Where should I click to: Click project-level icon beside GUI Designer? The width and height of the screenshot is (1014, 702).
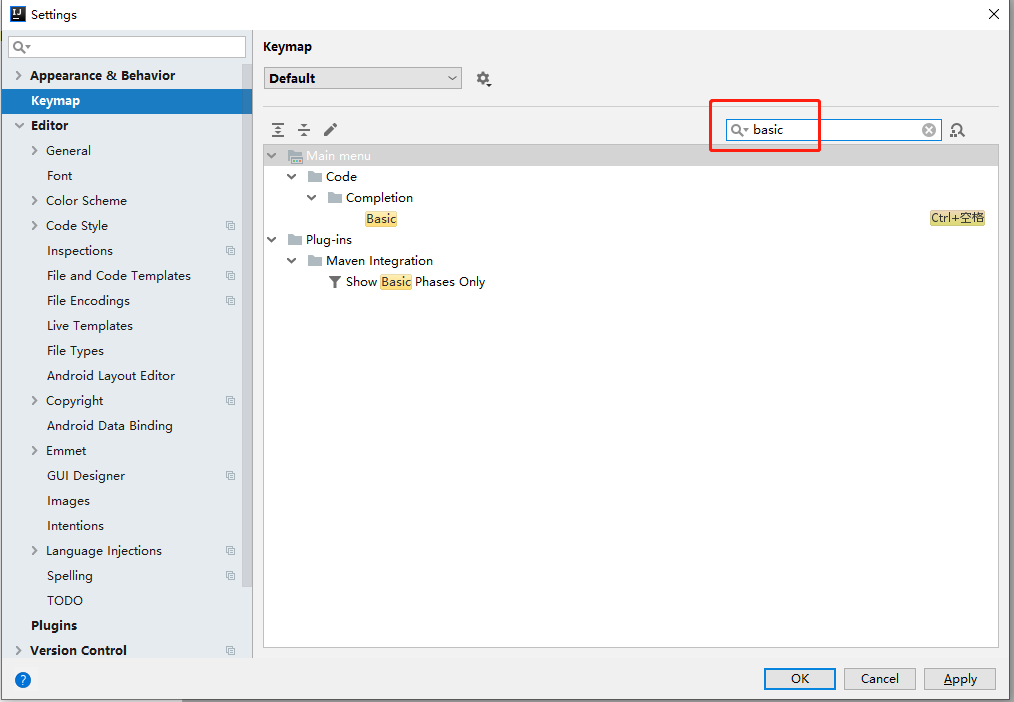pyautogui.click(x=230, y=476)
